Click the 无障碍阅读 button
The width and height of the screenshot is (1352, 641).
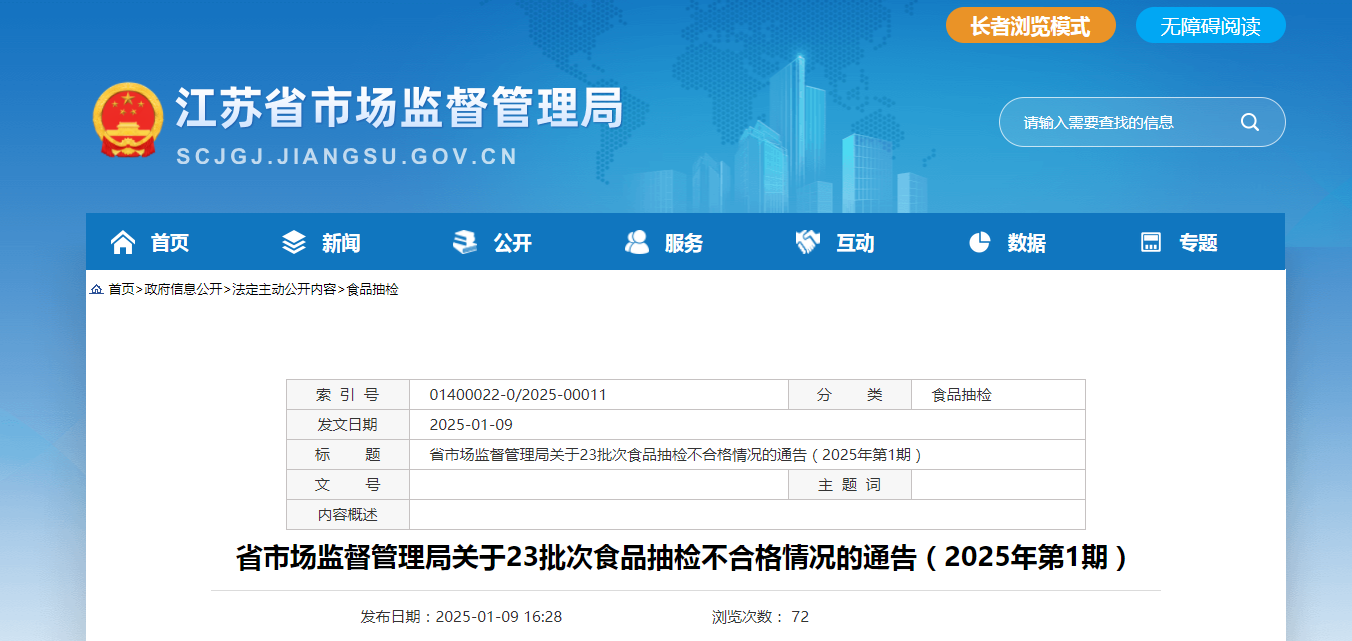(x=1210, y=26)
